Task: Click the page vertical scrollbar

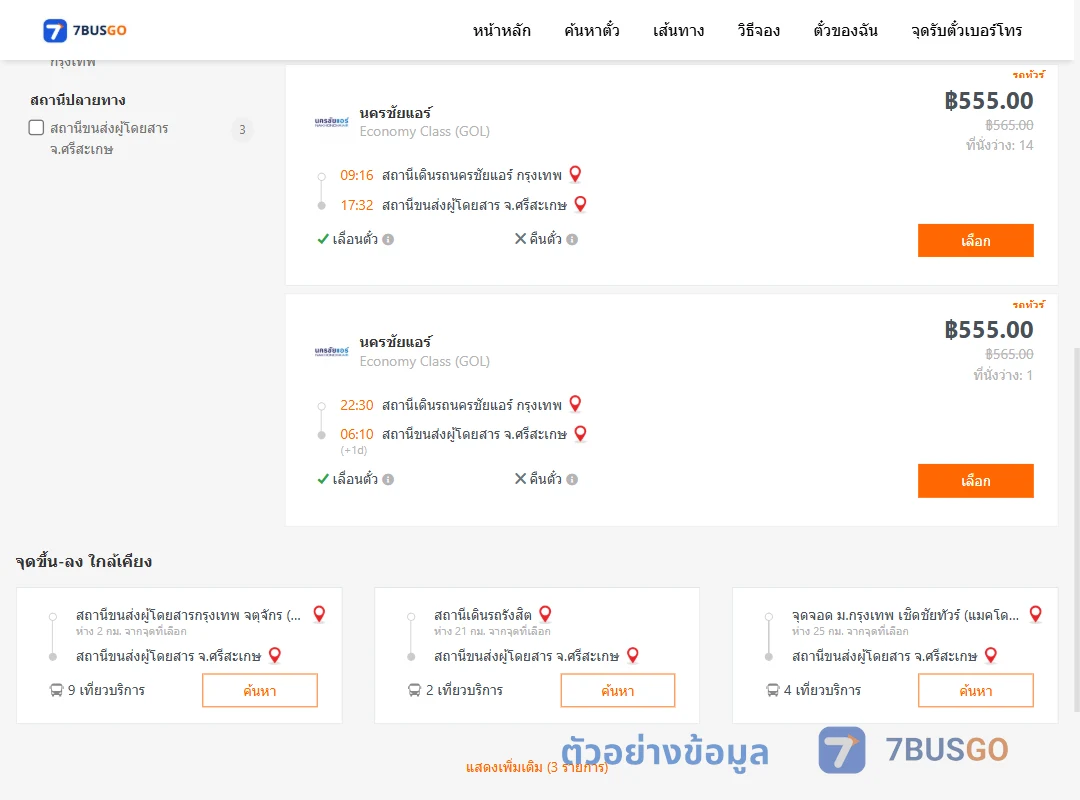Action: [x=1076, y=529]
